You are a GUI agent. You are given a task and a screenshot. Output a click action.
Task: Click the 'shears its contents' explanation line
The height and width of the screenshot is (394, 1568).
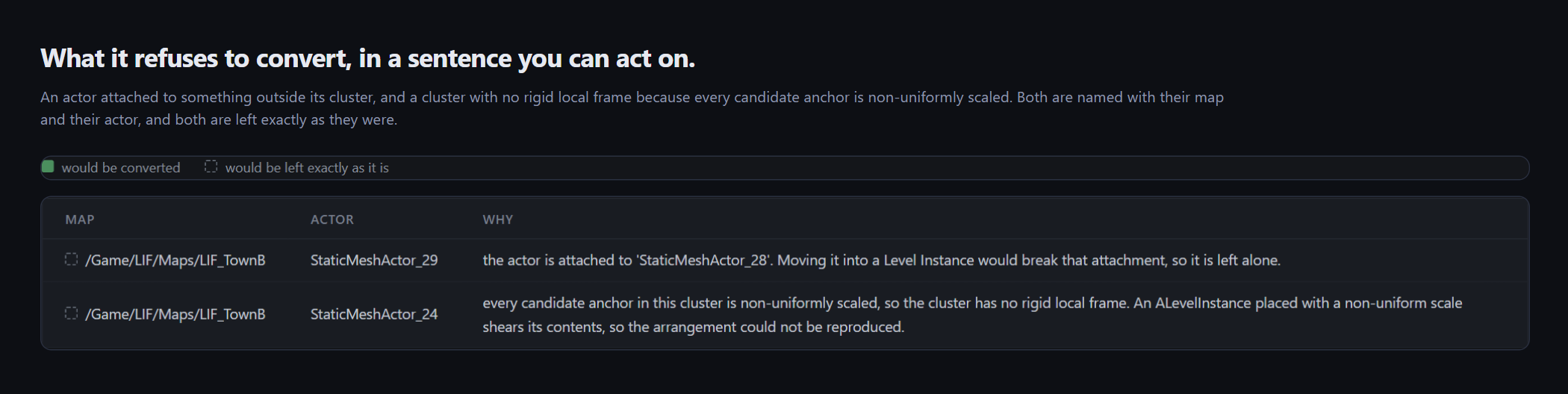693,327
